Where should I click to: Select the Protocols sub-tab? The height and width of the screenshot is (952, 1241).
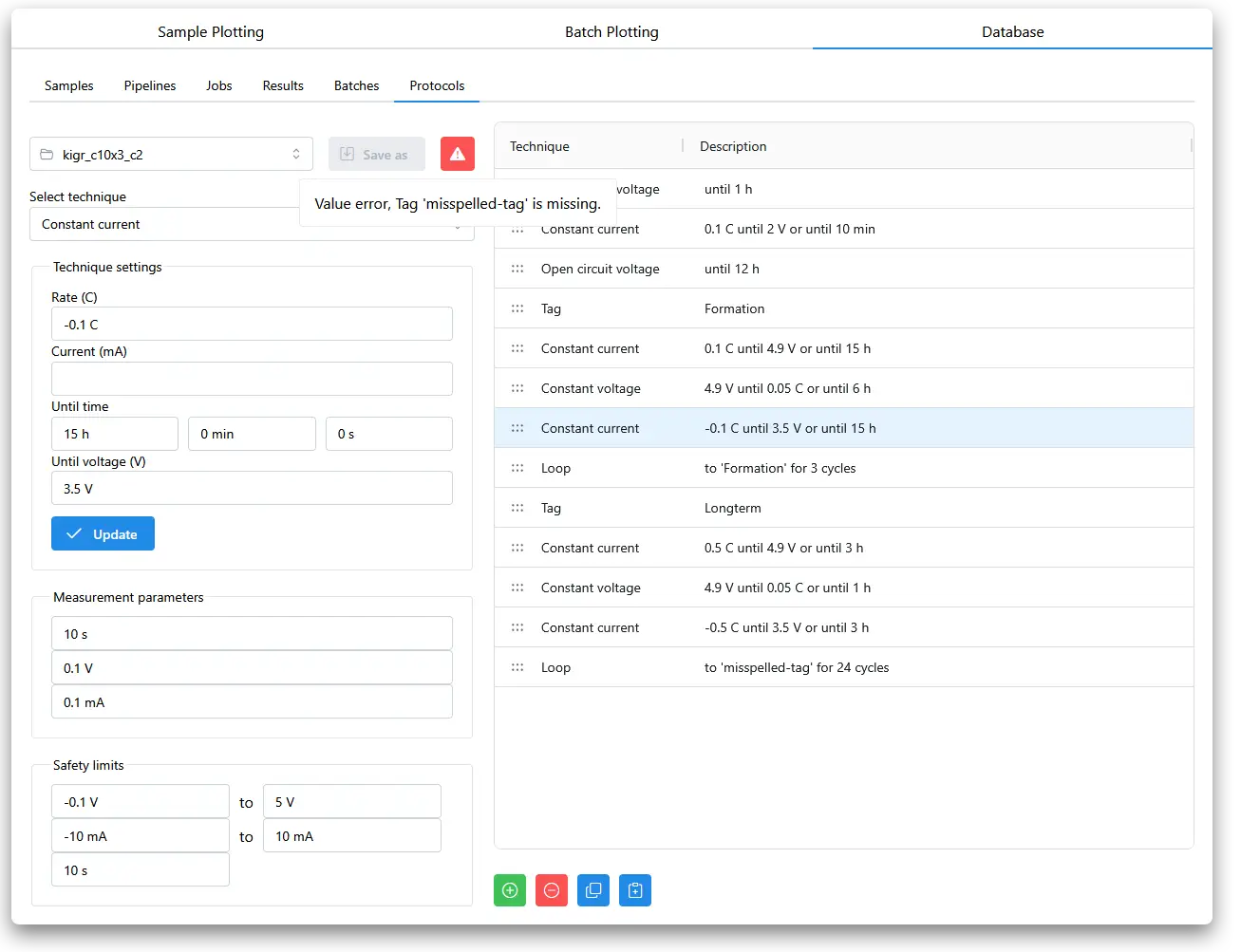pos(437,85)
